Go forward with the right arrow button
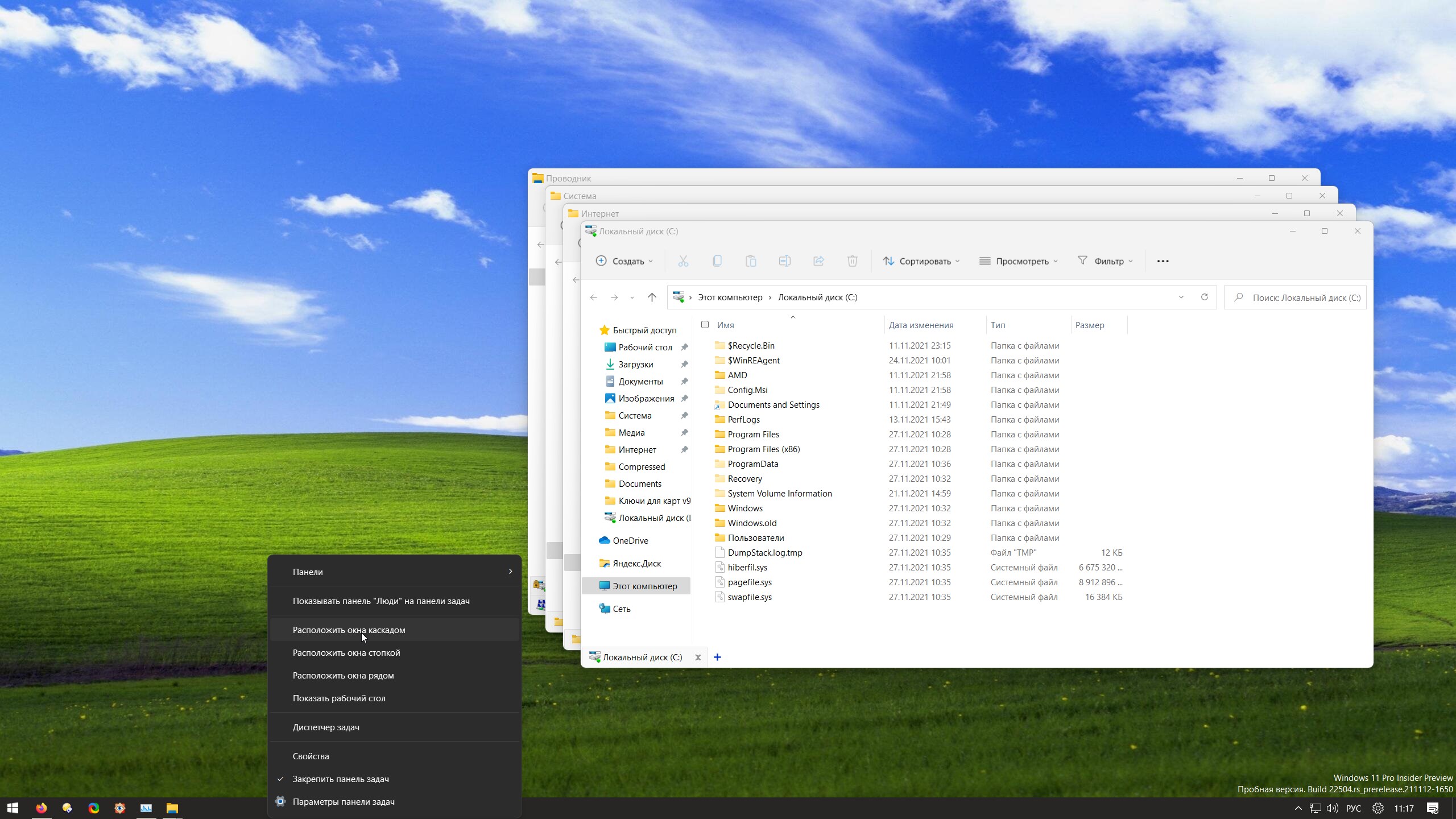The height and width of the screenshot is (819, 1456). click(x=614, y=297)
